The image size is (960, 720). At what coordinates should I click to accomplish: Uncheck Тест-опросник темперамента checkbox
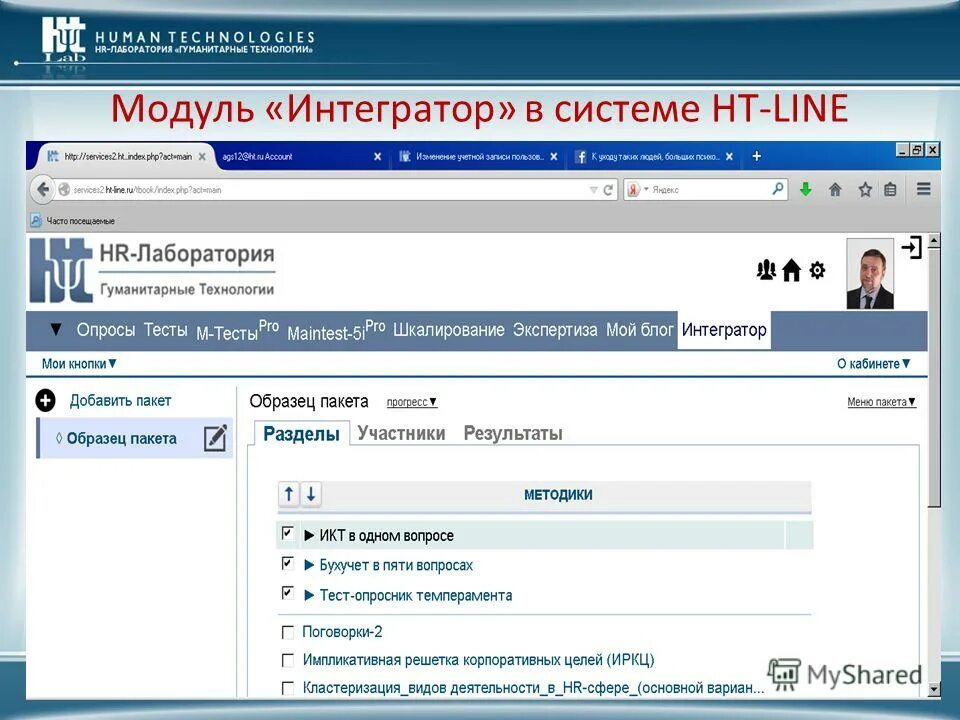point(287,593)
